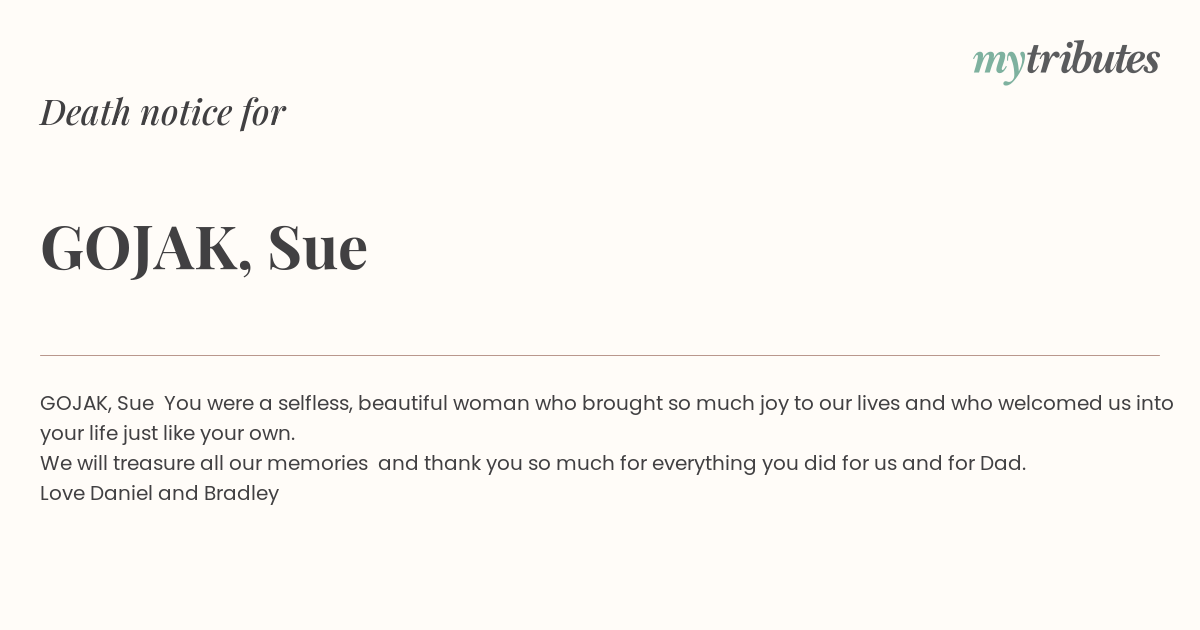The width and height of the screenshot is (1200, 630).
Task: Select the large "GOJAK, Sue" title
Action: [x=204, y=247]
